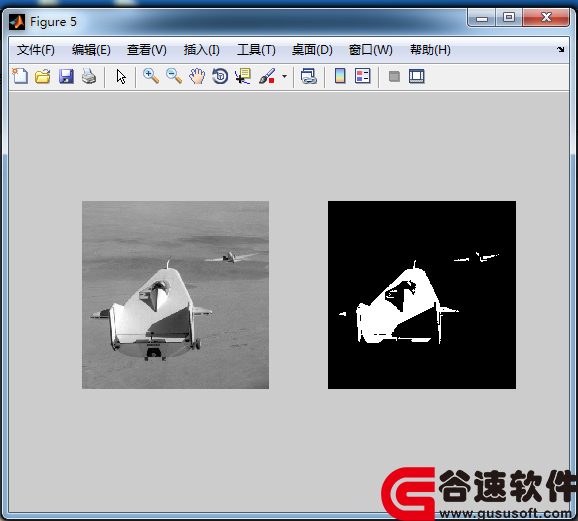Insert a Colorbar from the toolbar
The height and width of the screenshot is (521, 578).
340,76
